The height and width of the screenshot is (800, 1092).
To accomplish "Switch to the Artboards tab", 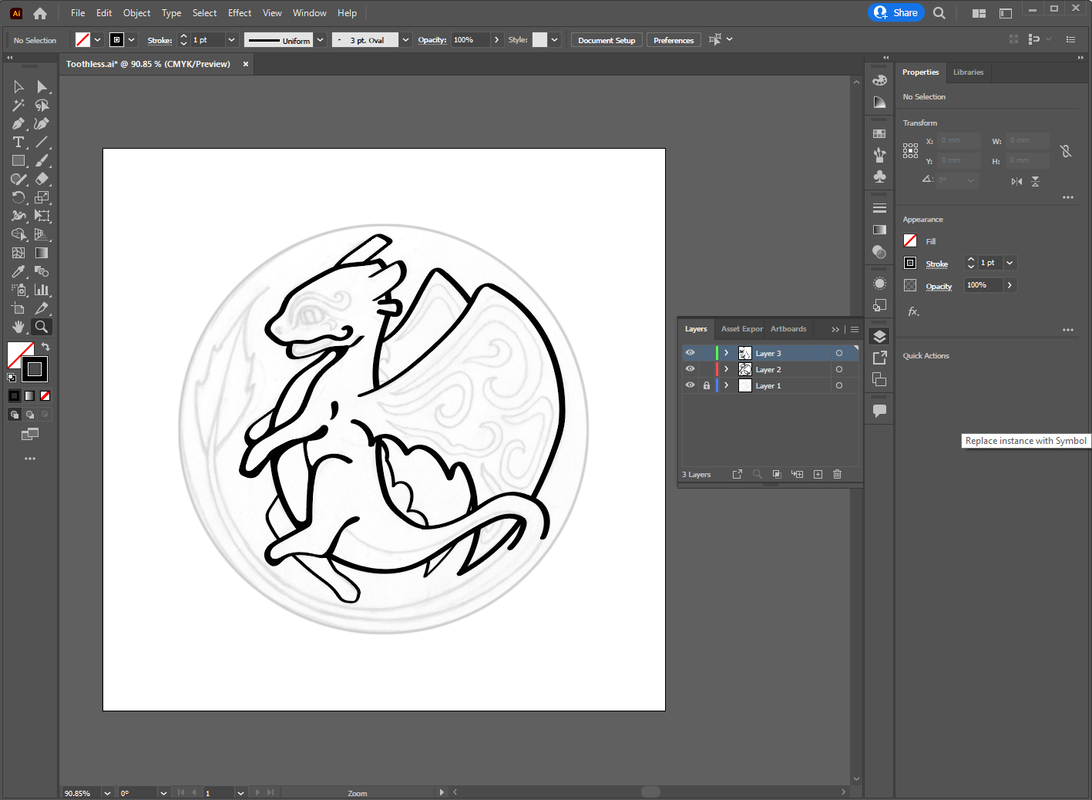I will 788,329.
